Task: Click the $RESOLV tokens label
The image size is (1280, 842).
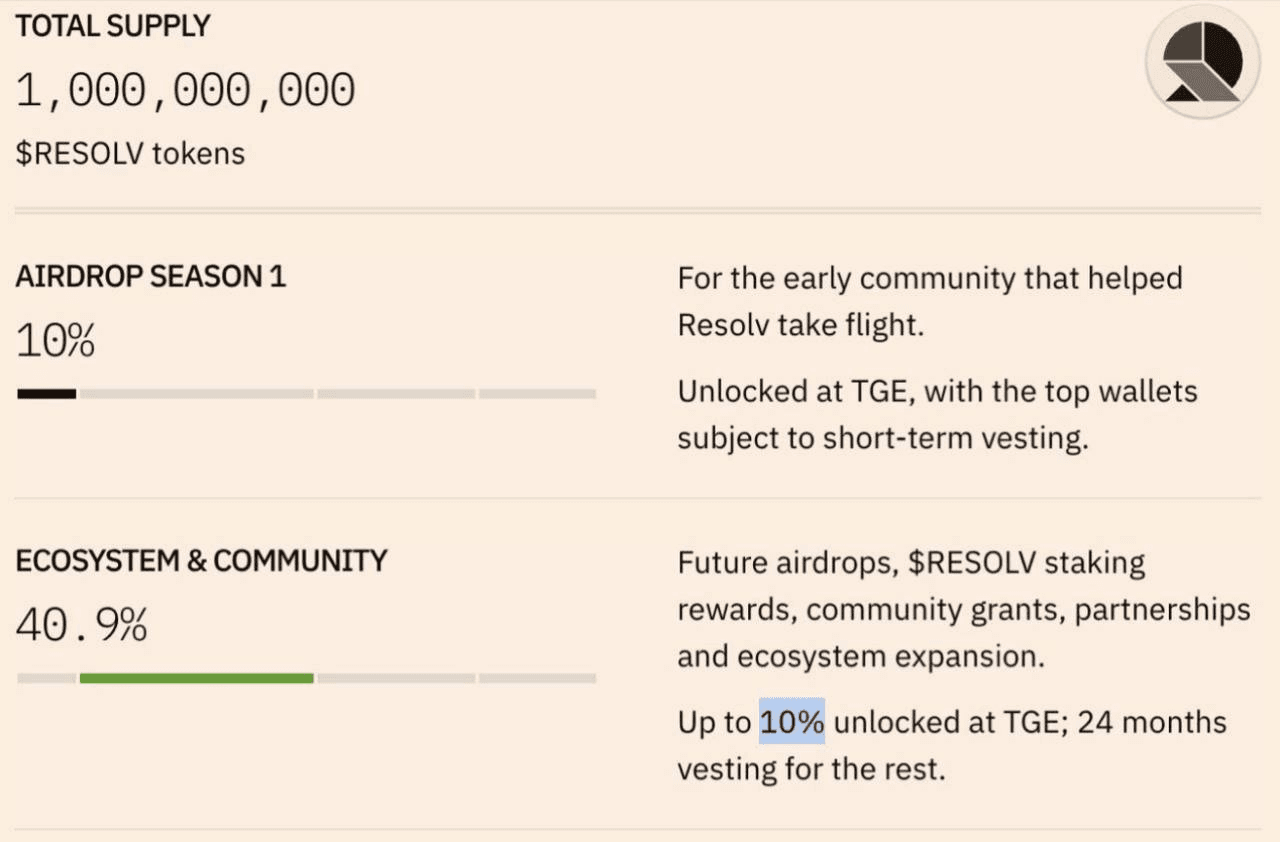Action: click(130, 154)
